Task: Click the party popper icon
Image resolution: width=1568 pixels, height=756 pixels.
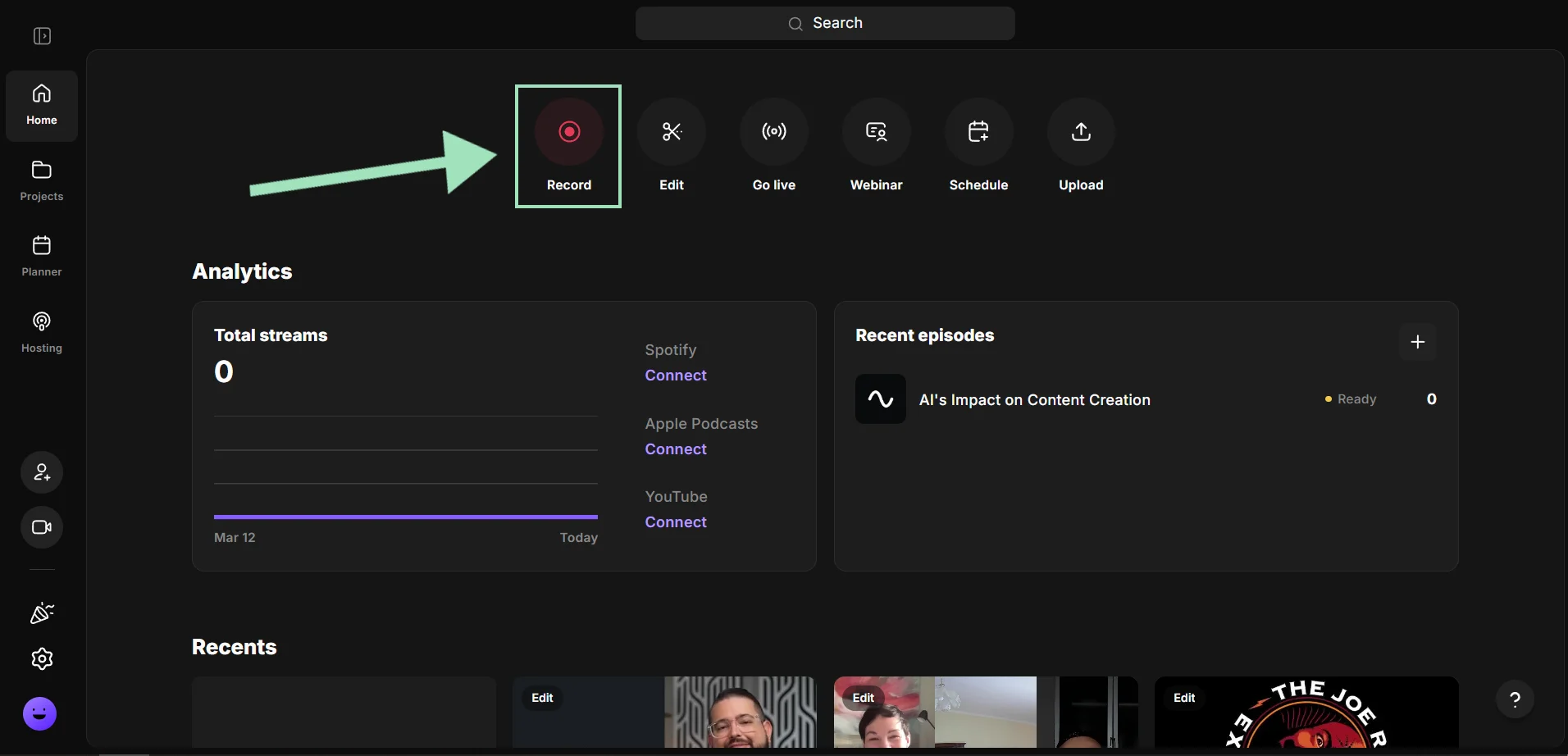Action: point(42,613)
